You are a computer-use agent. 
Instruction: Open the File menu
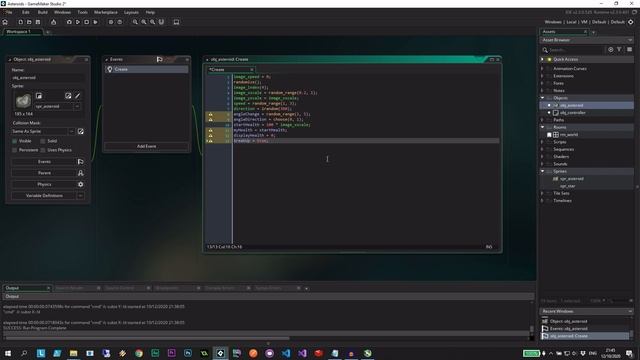click(x=9, y=12)
